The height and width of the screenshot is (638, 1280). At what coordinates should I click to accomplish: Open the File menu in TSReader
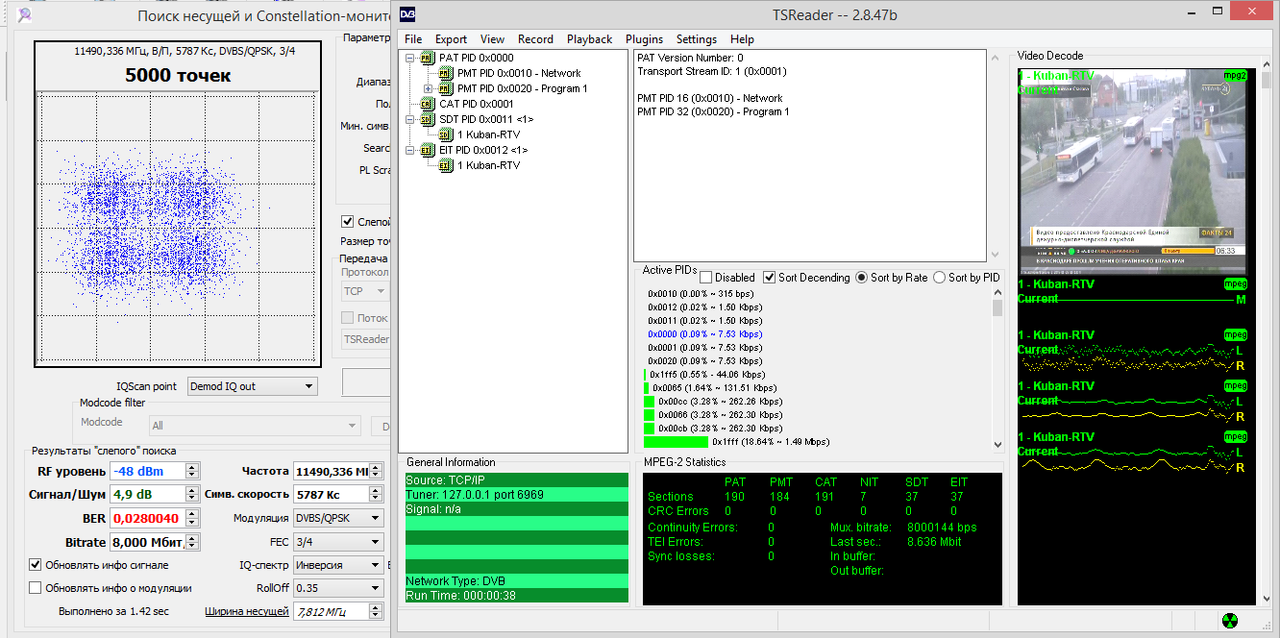(413, 39)
